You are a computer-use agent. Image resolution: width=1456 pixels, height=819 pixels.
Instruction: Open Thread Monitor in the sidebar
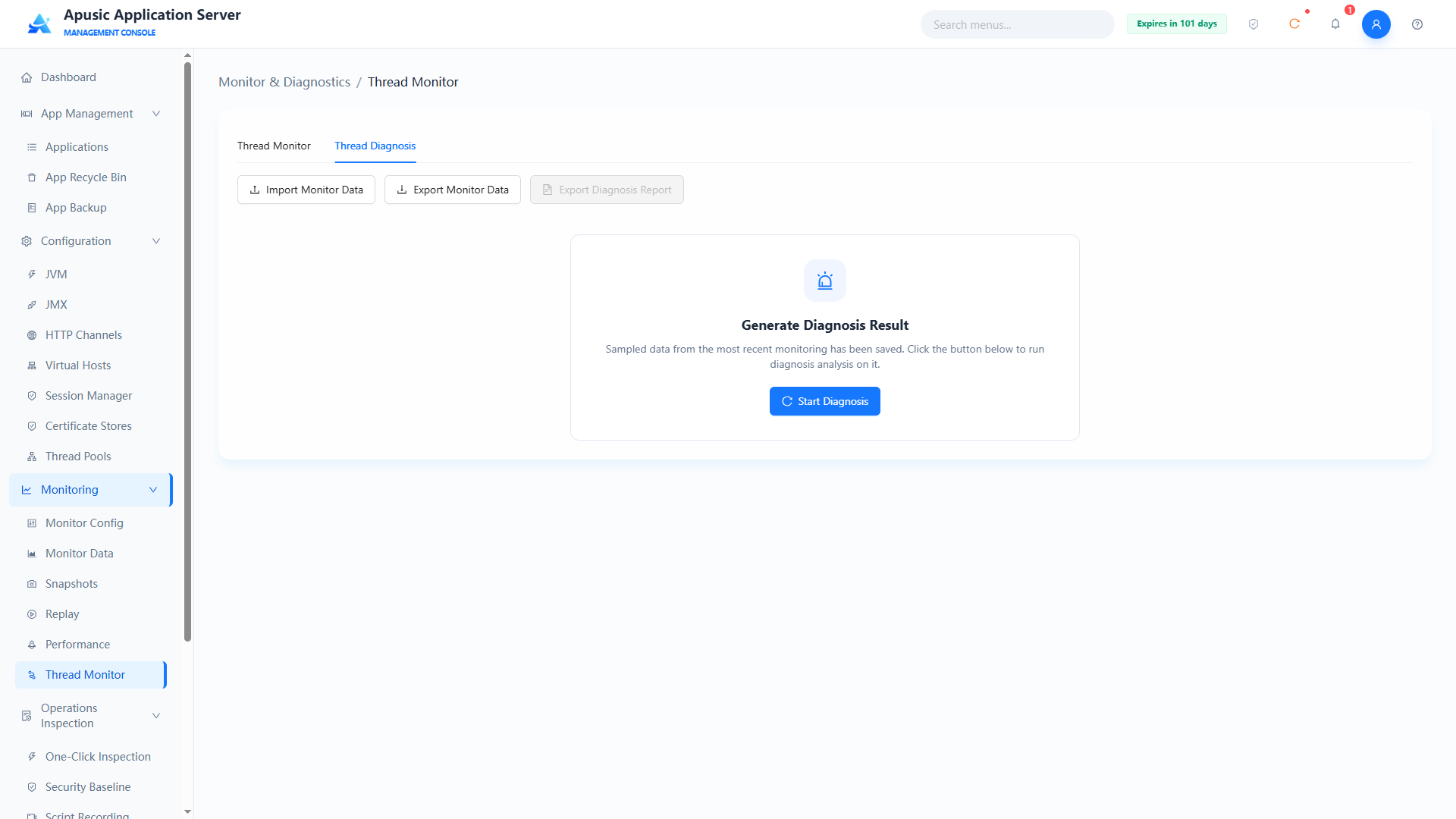(x=91, y=675)
